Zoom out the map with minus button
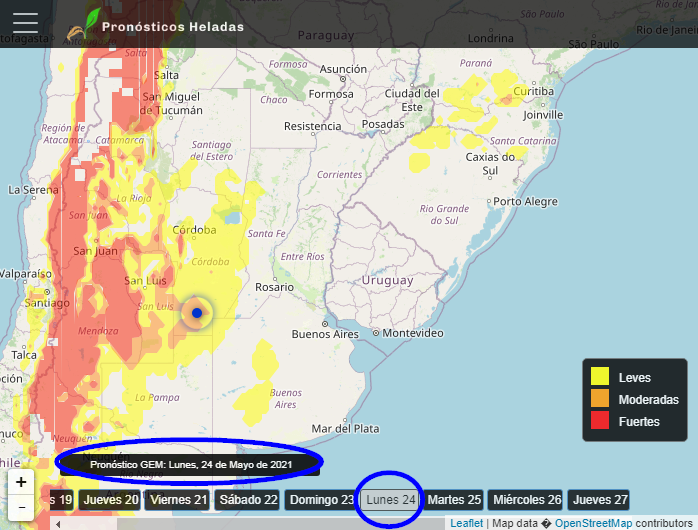 (21, 507)
